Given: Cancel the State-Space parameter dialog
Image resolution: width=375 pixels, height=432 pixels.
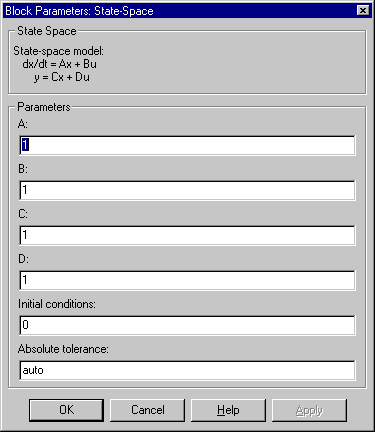Looking at the screenshot, I should (147, 410).
